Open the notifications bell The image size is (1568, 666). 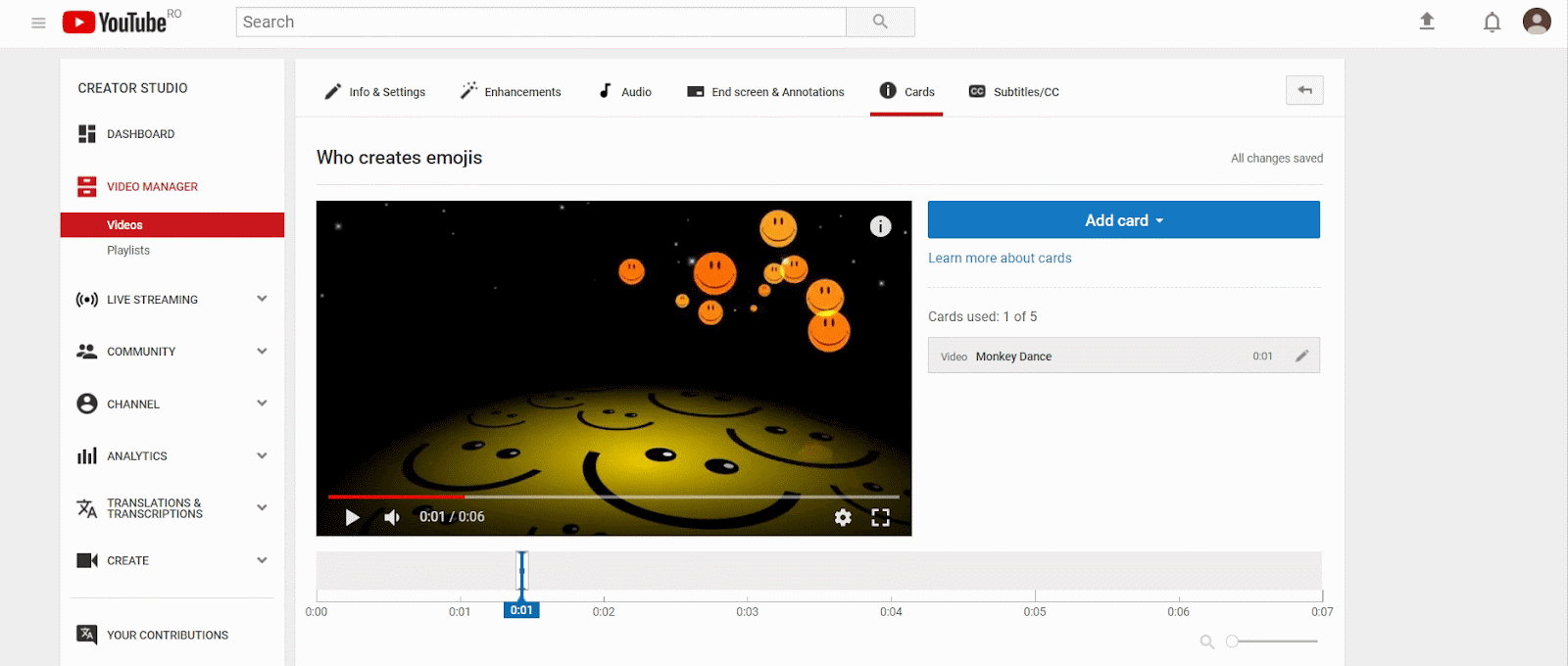[x=1492, y=23]
